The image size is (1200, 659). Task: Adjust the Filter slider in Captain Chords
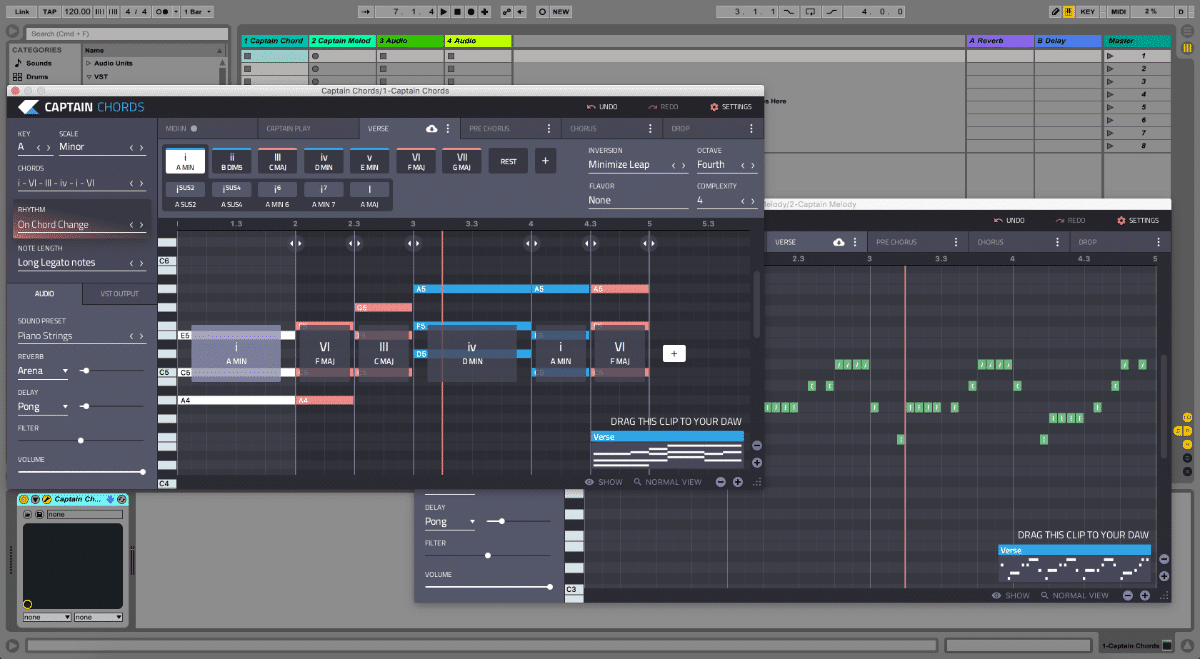[81, 440]
